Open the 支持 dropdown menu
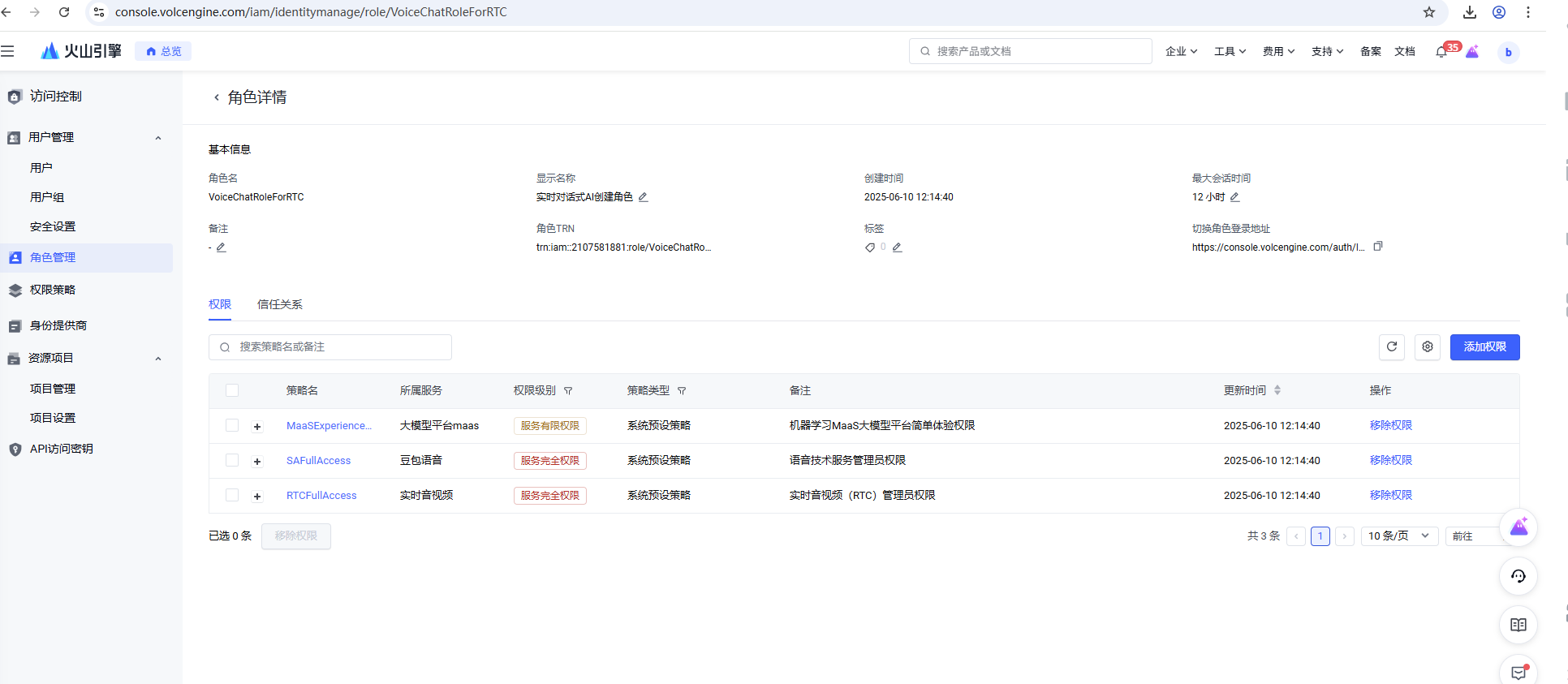The width and height of the screenshot is (1568, 684). coord(1327,51)
